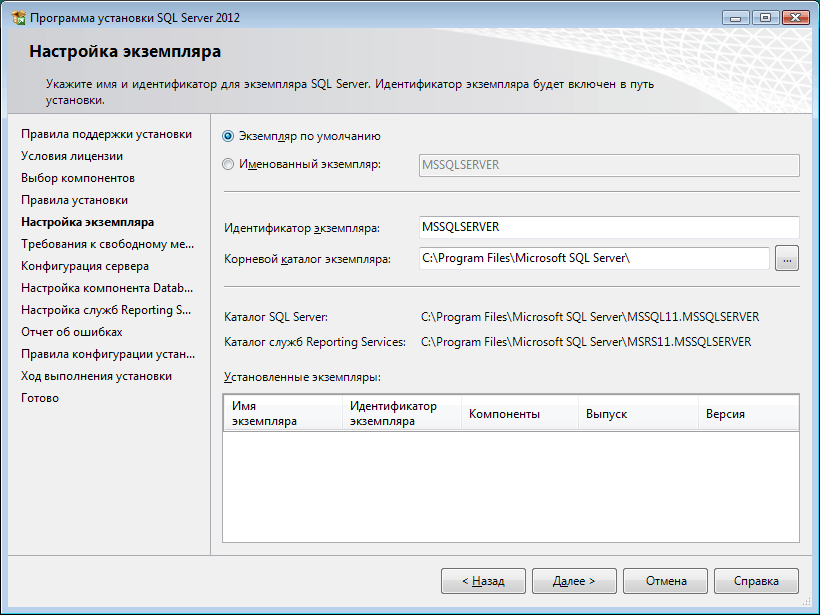Click the browse '...' button for root directory
The width and height of the screenshot is (820, 615).
point(787,258)
